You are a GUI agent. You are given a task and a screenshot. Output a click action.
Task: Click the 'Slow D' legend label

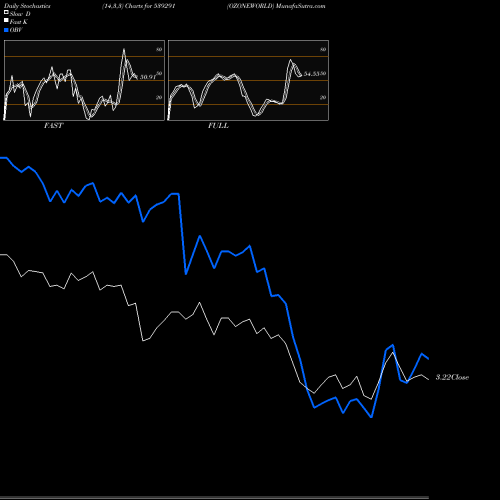click(x=20, y=14)
